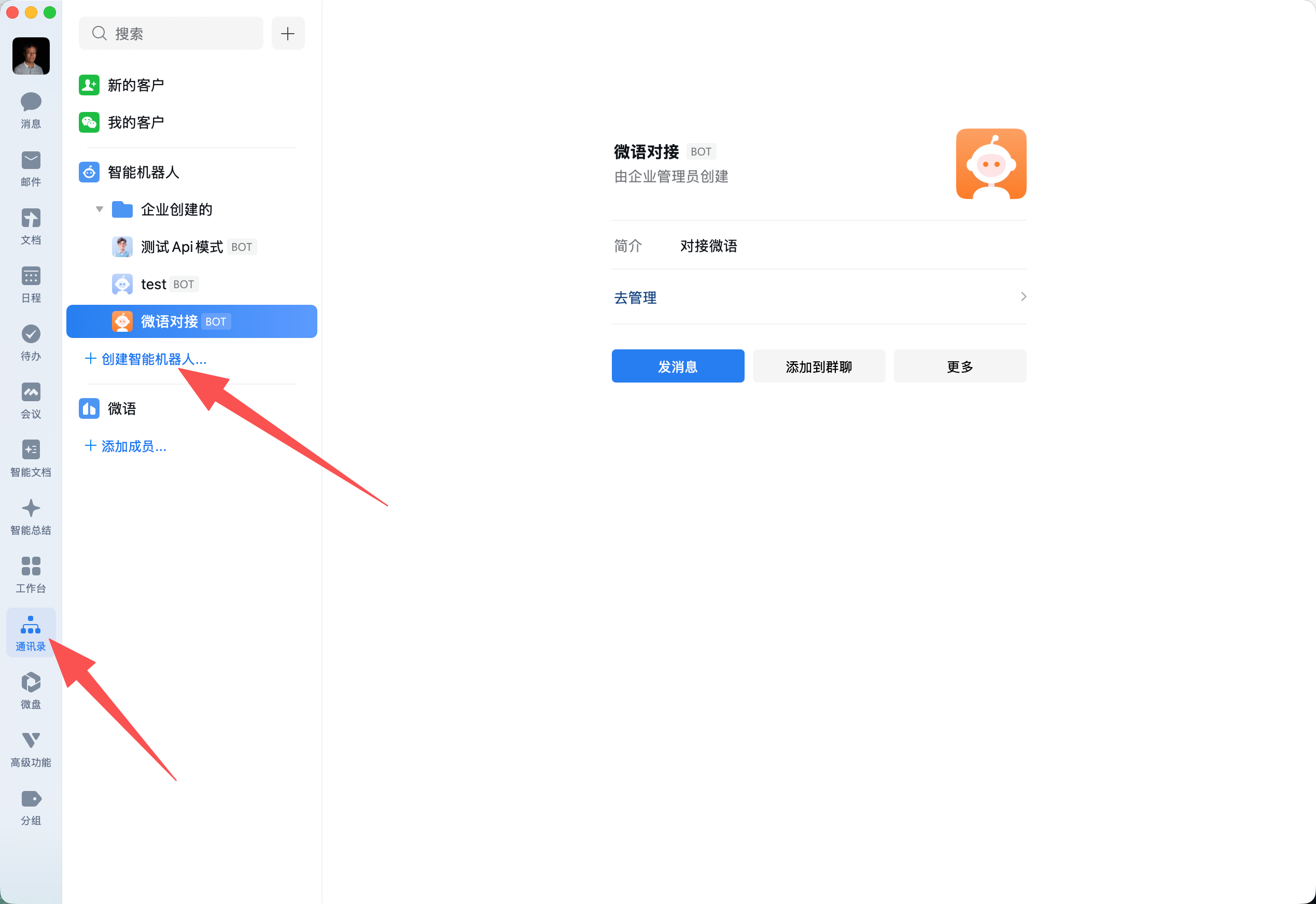Select the 通讯录 contacts section
The height and width of the screenshot is (904, 1316).
(x=31, y=633)
